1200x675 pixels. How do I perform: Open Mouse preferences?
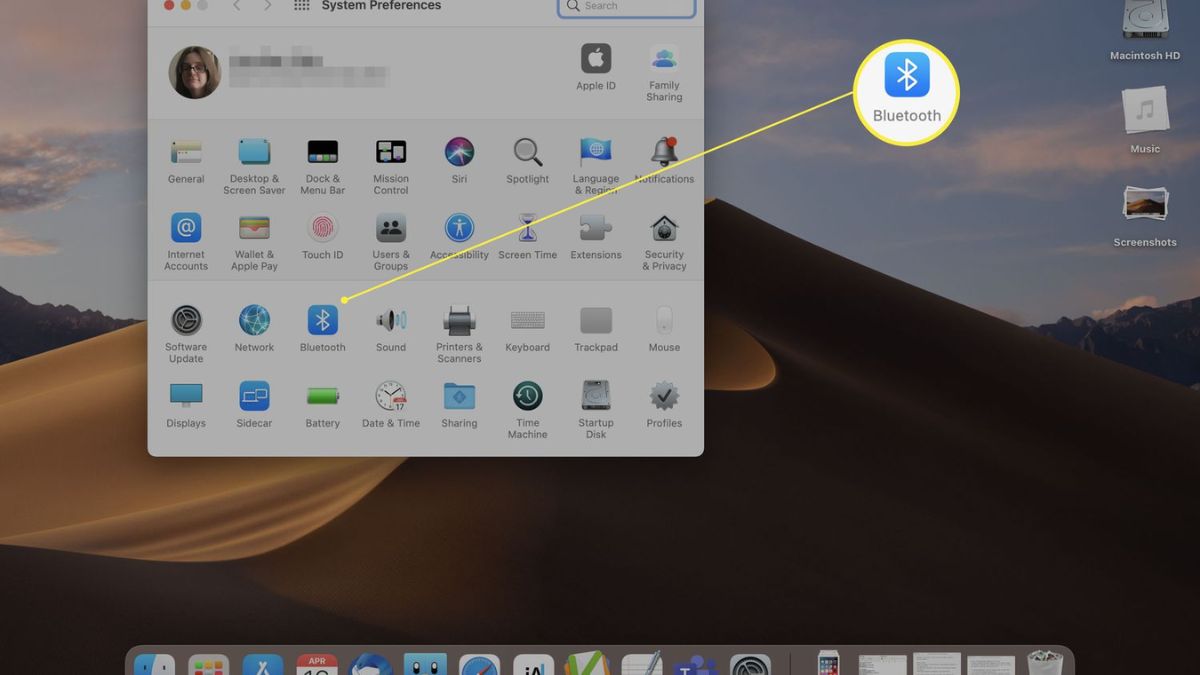click(664, 320)
